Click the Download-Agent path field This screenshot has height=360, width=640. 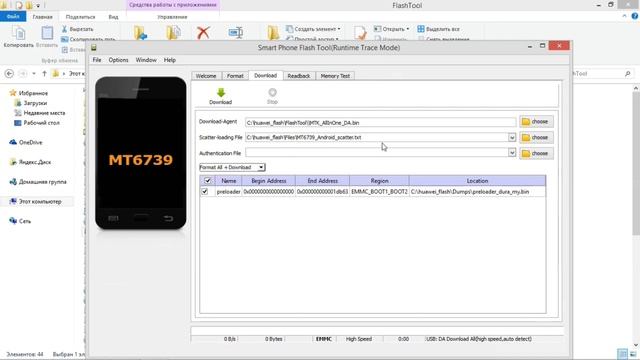coord(380,122)
